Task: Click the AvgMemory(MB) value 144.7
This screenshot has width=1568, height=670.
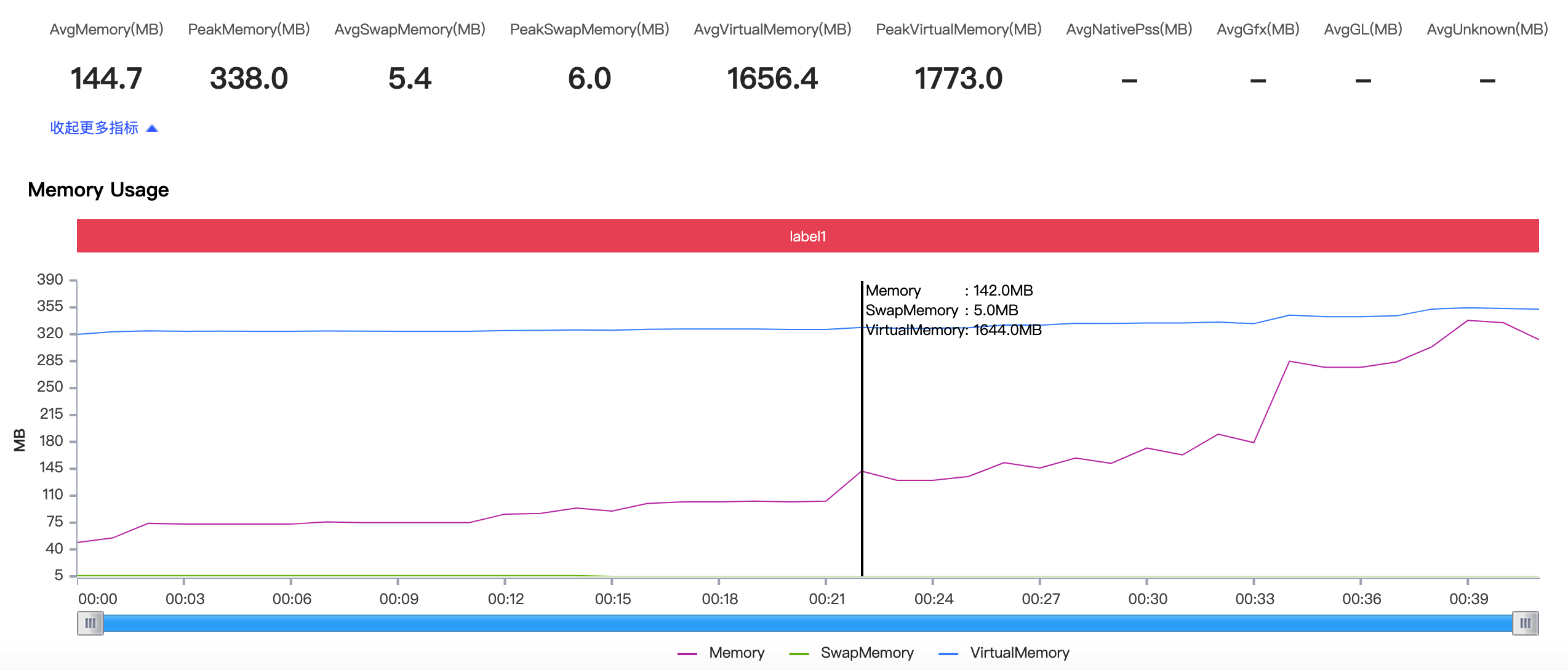Action: 106,79
